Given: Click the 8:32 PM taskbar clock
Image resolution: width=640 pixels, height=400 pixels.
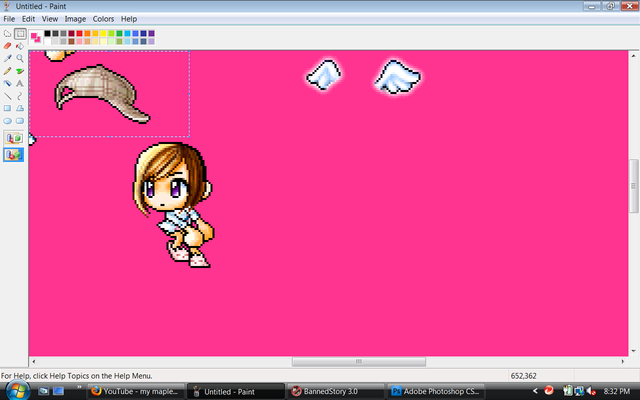Looking at the screenshot, I should pyautogui.click(x=617, y=391).
